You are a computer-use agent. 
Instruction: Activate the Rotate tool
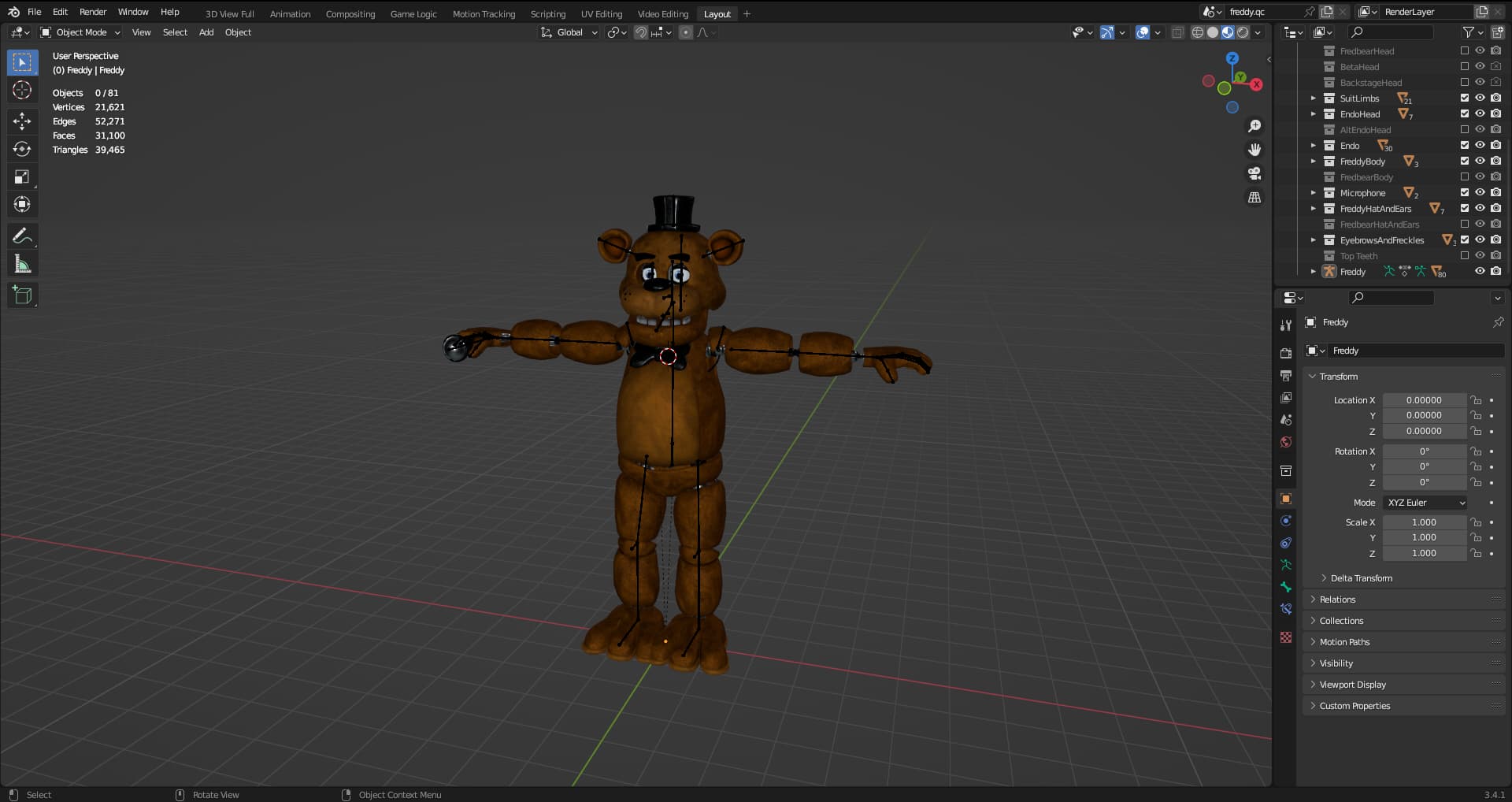(22, 149)
